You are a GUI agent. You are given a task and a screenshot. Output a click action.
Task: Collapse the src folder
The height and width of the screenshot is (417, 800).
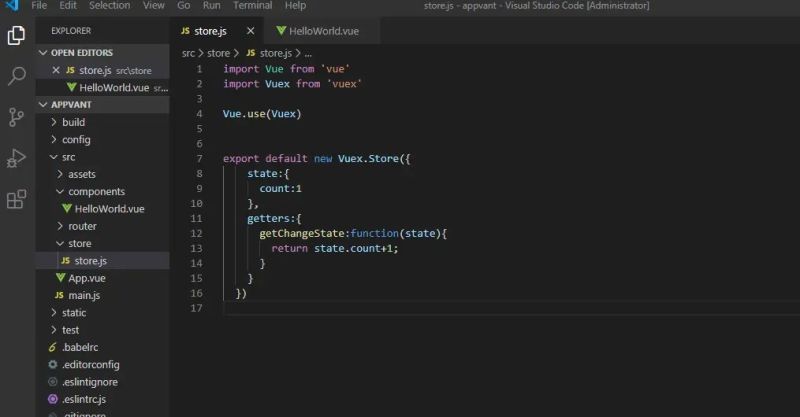(x=102, y=157)
